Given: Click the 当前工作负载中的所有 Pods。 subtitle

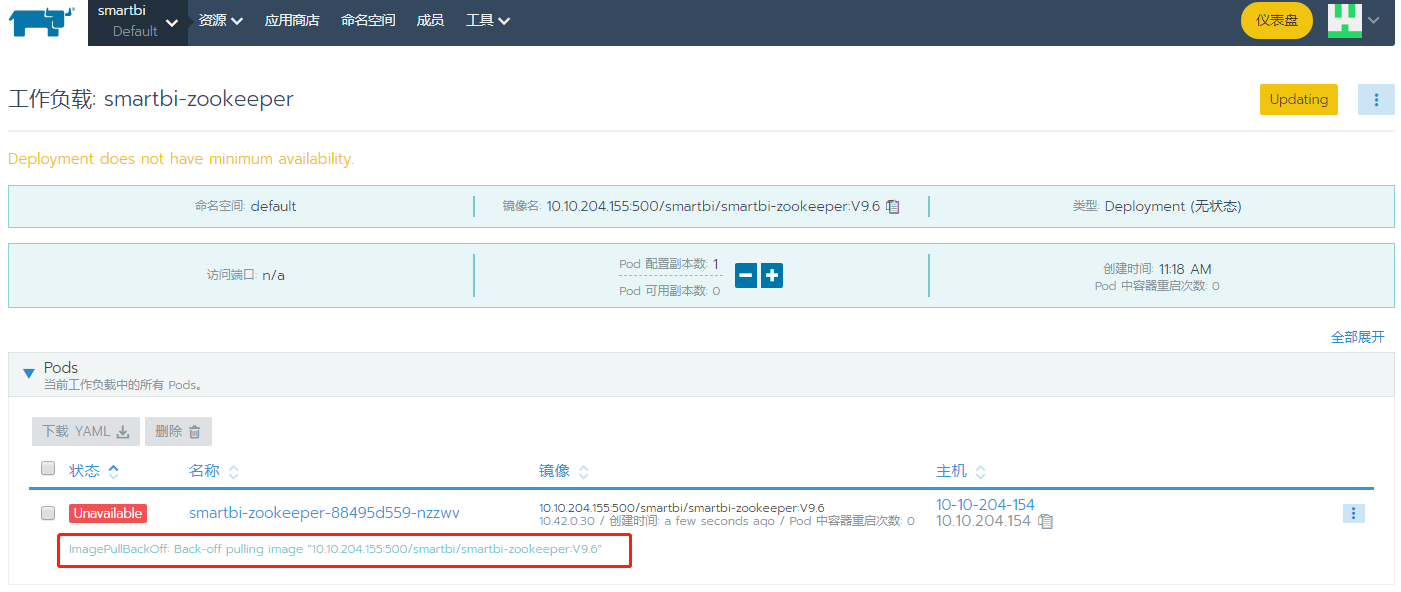Looking at the screenshot, I should pyautogui.click(x=125, y=385).
